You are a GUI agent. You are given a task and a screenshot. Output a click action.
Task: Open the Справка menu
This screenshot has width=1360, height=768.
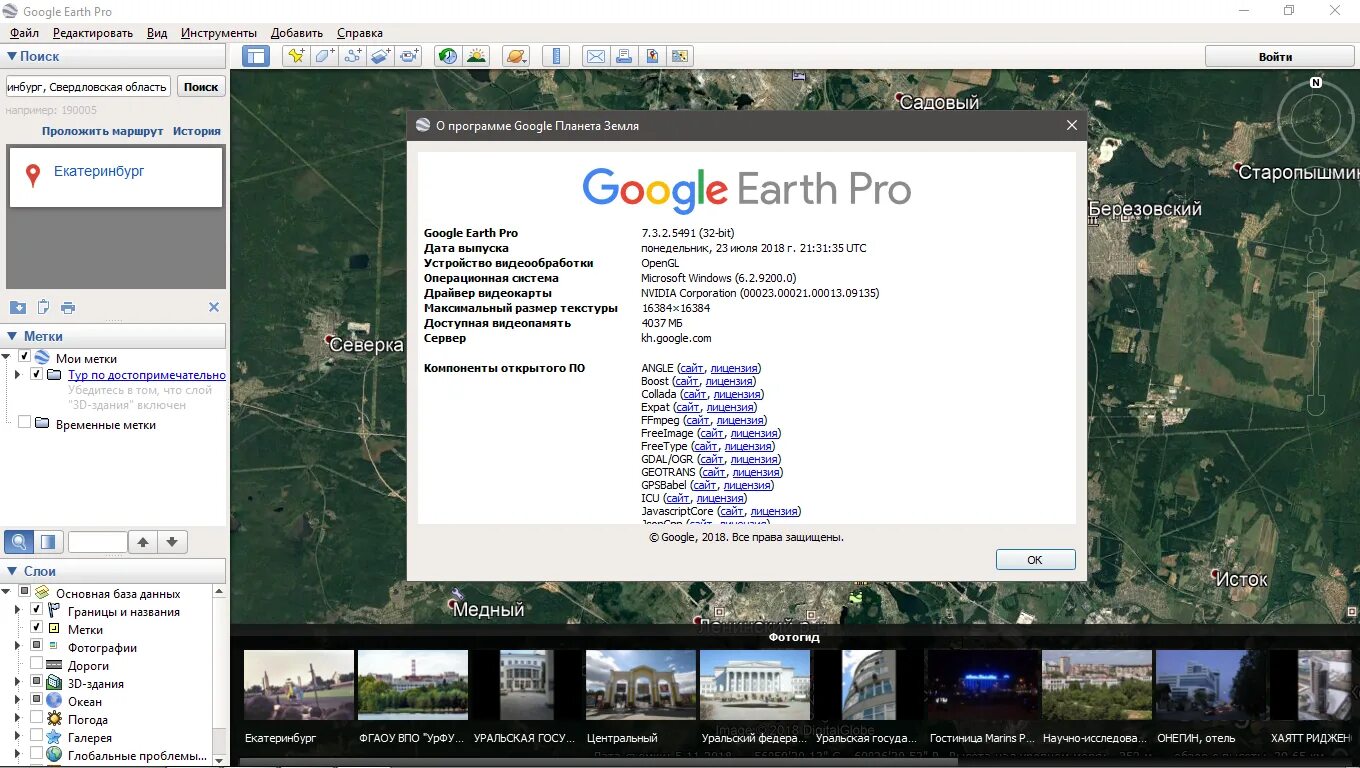click(x=360, y=33)
